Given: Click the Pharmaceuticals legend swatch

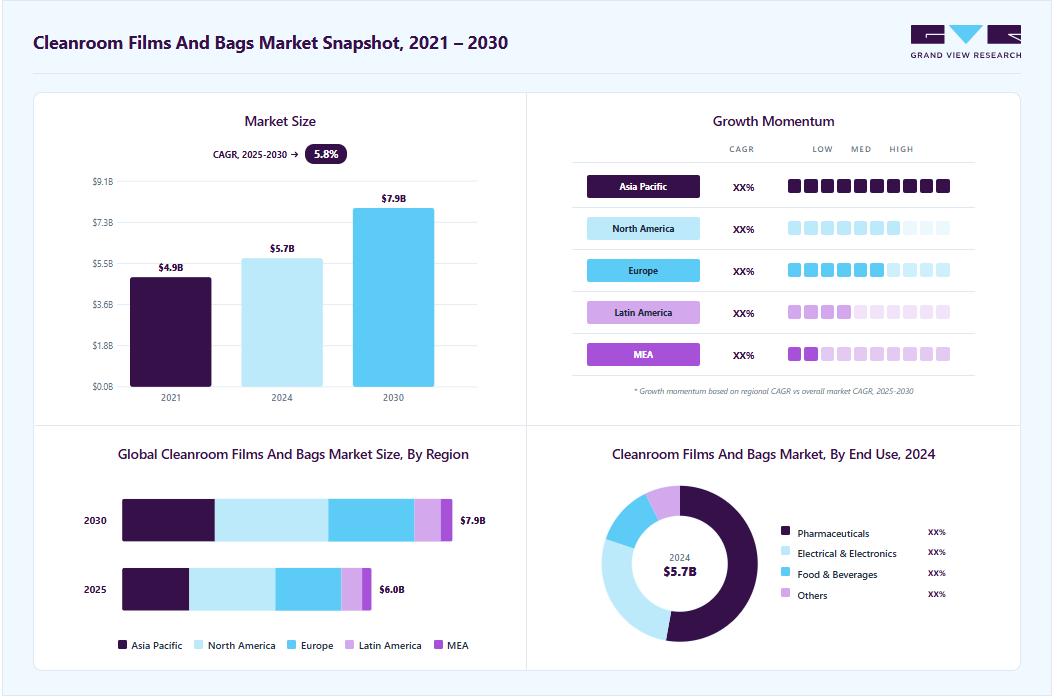Looking at the screenshot, I should pyautogui.click(x=785, y=530).
